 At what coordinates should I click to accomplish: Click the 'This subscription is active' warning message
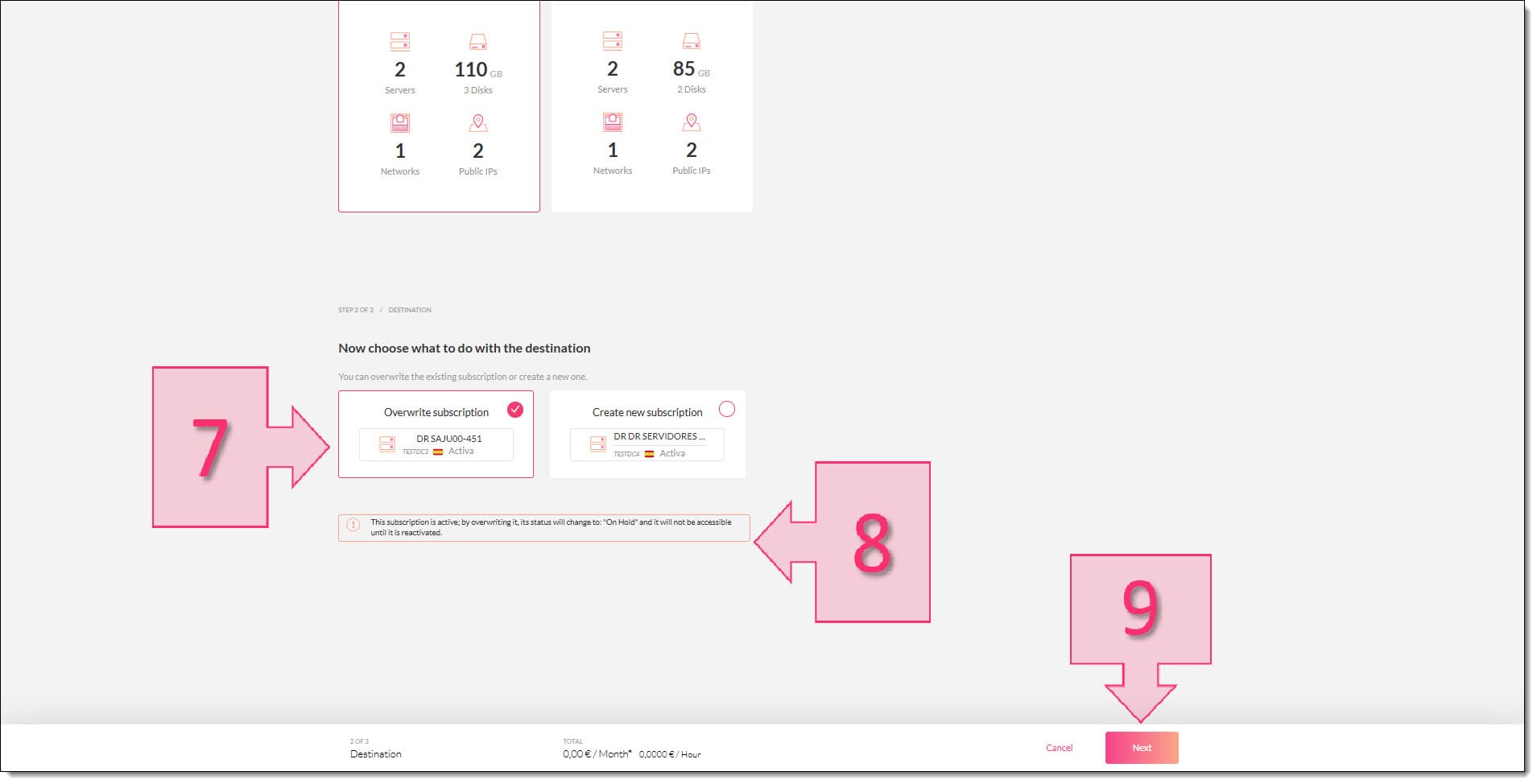pyautogui.click(x=551, y=527)
